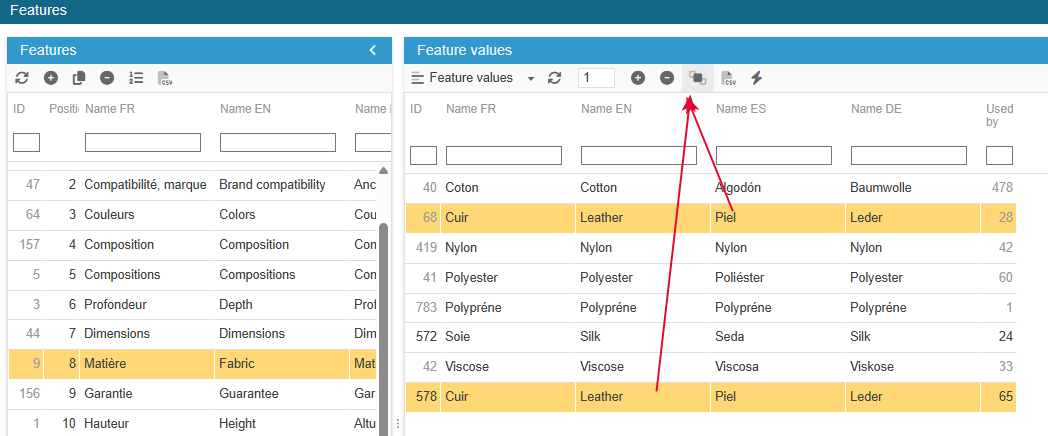Select the Coton feature value row
This screenshot has height=436, width=1048.
[x=710, y=188]
